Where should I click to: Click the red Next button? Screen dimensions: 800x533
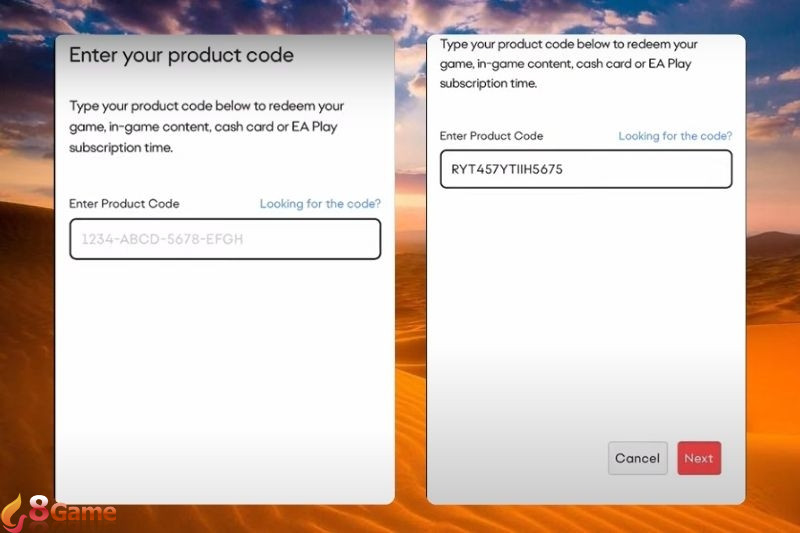(699, 458)
